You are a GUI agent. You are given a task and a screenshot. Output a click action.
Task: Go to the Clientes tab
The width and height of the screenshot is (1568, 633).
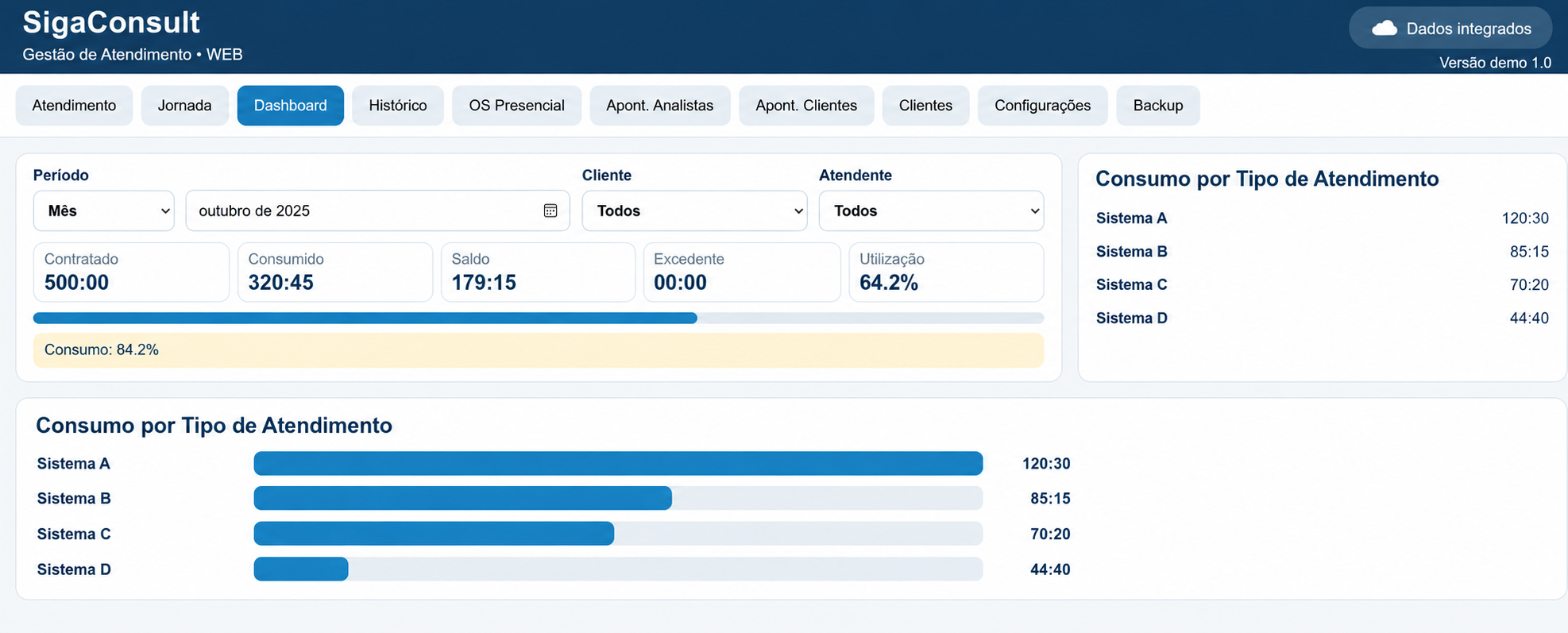[x=925, y=106]
